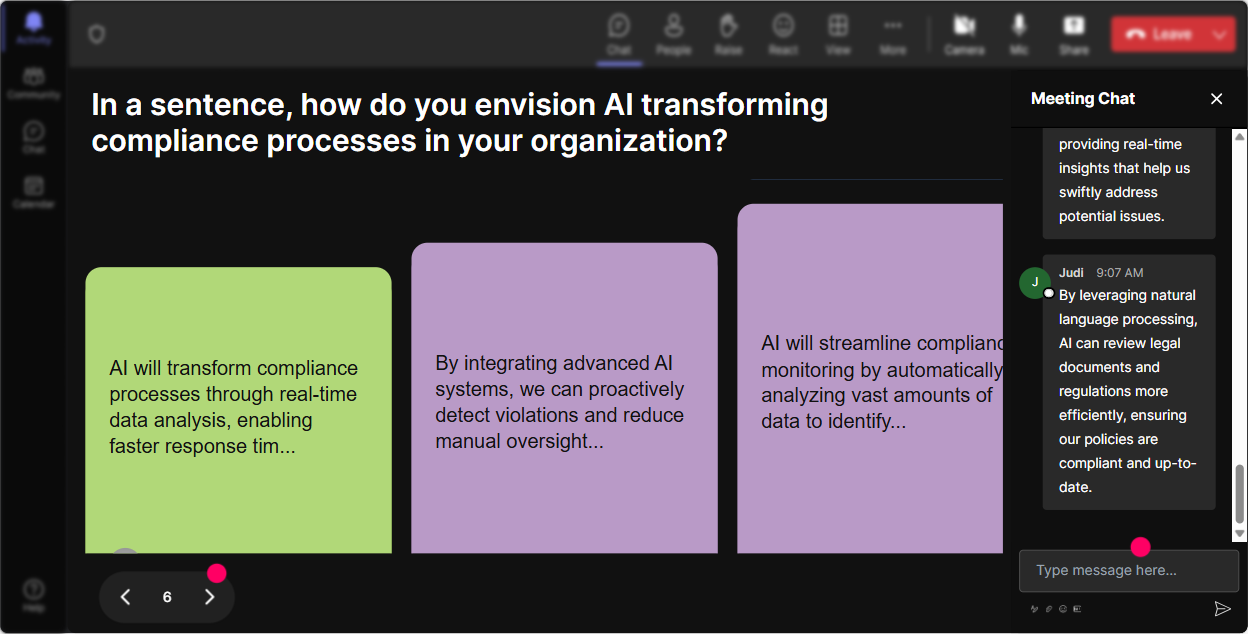The width and height of the screenshot is (1248, 634).
Task: Change the meeting View layout
Action: point(838,34)
